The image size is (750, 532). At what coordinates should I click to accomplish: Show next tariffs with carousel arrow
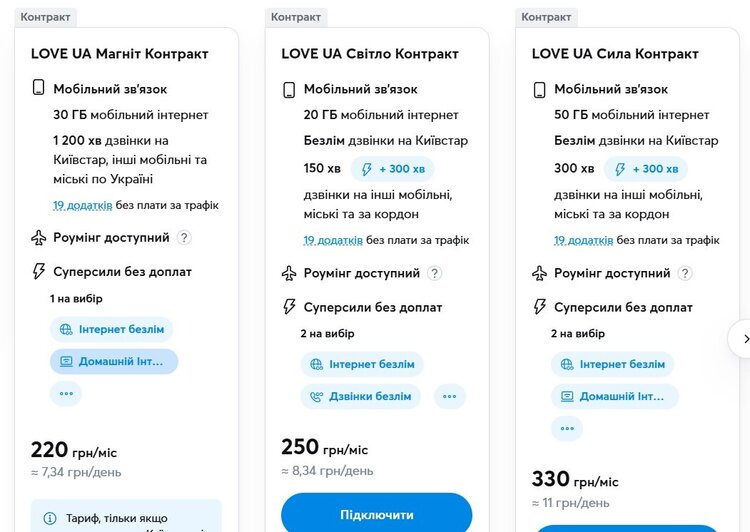742,339
